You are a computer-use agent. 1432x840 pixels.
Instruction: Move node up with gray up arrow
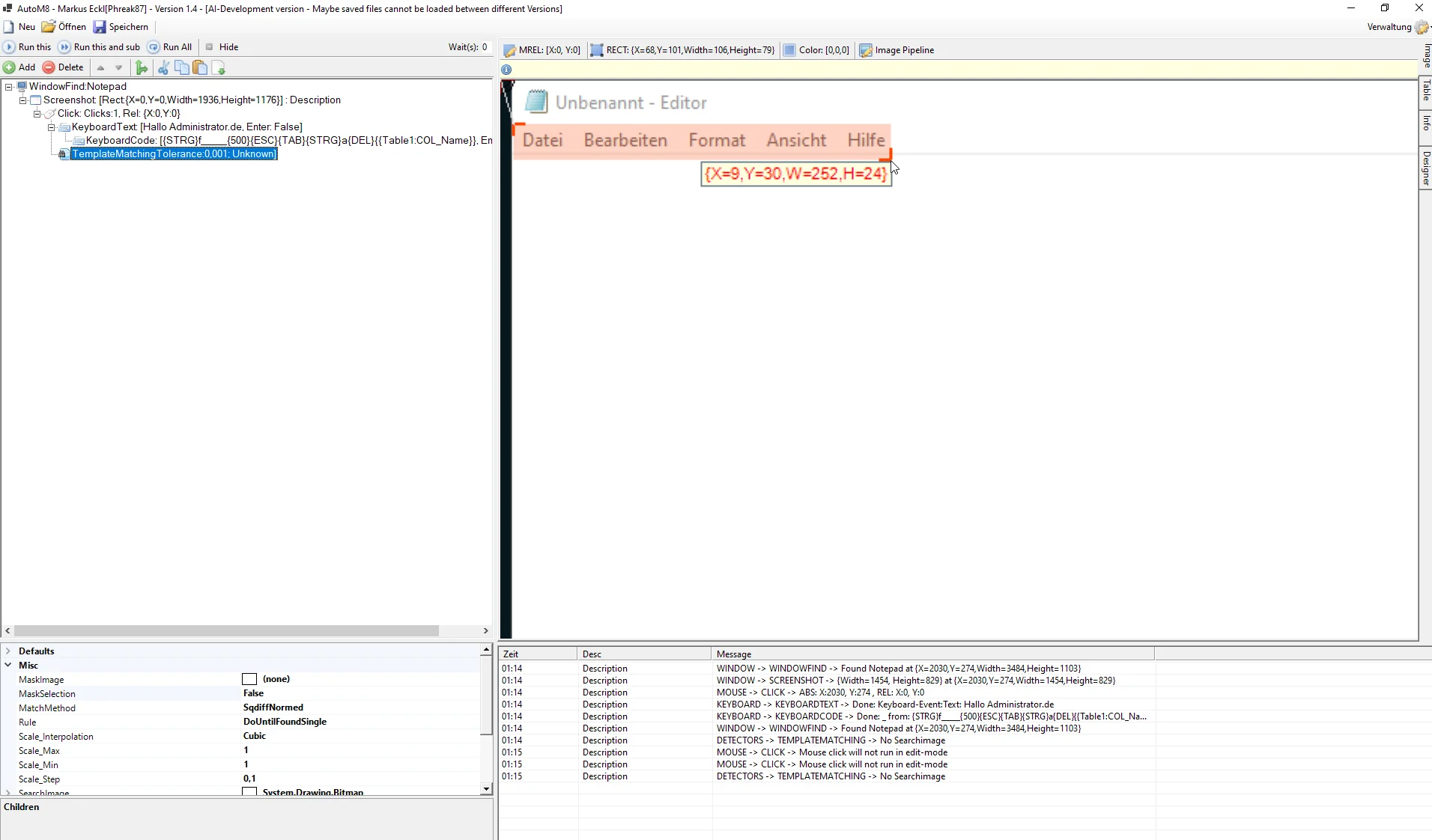(x=100, y=67)
